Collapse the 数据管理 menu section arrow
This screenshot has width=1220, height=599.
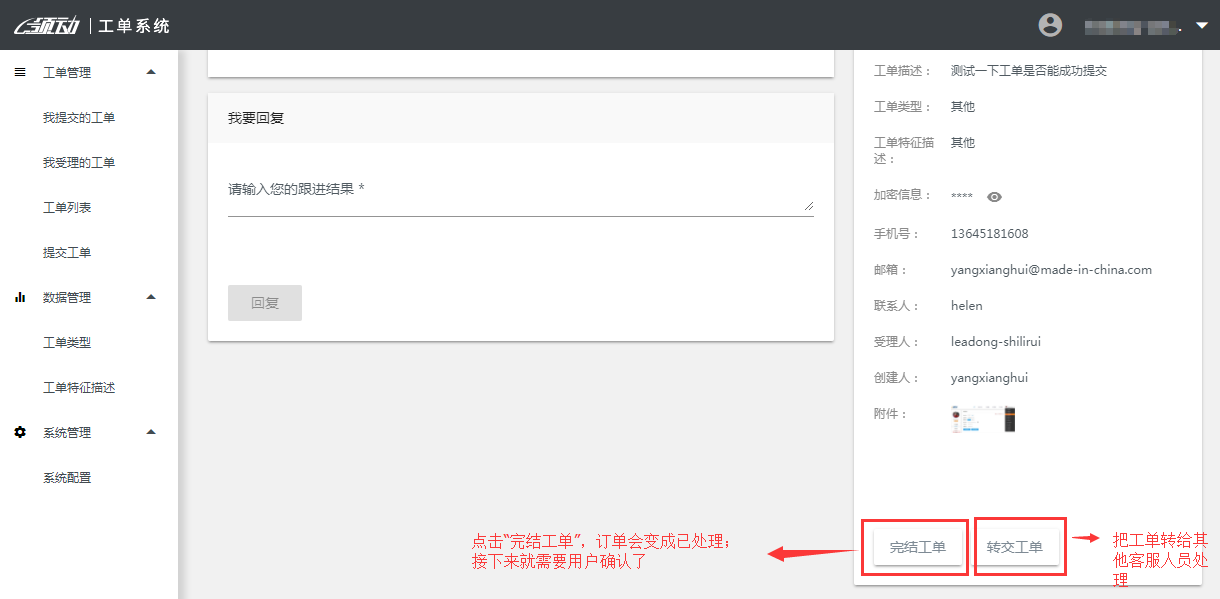(151, 297)
